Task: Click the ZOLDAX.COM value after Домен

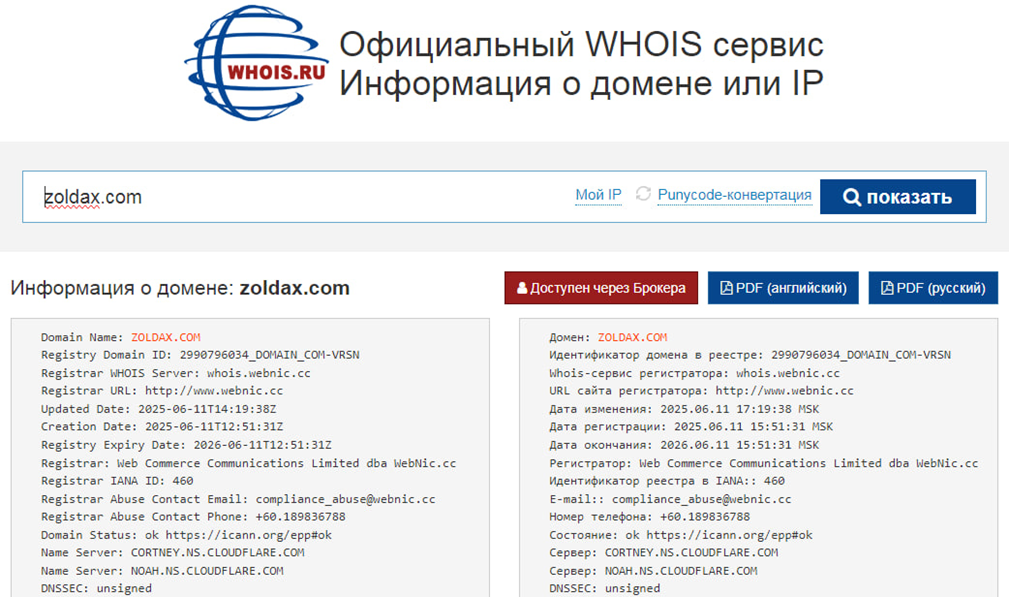Action: tap(633, 337)
